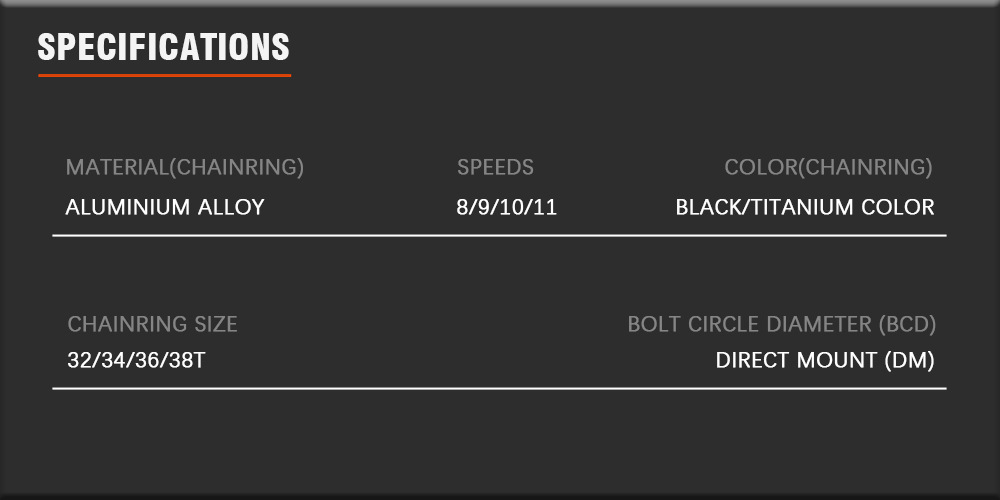Select the DIRECT MOUNT (DM) value

pos(824,360)
